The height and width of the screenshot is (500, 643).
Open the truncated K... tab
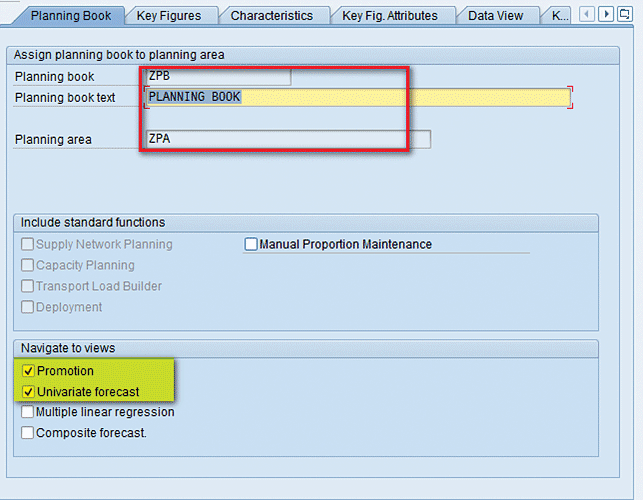[x=559, y=16]
